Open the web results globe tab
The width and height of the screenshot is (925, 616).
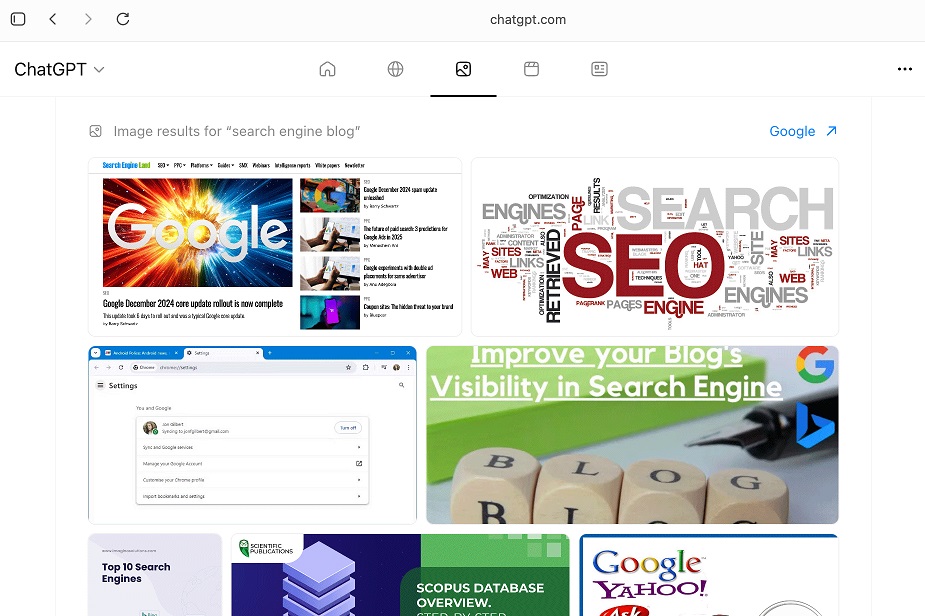click(395, 69)
